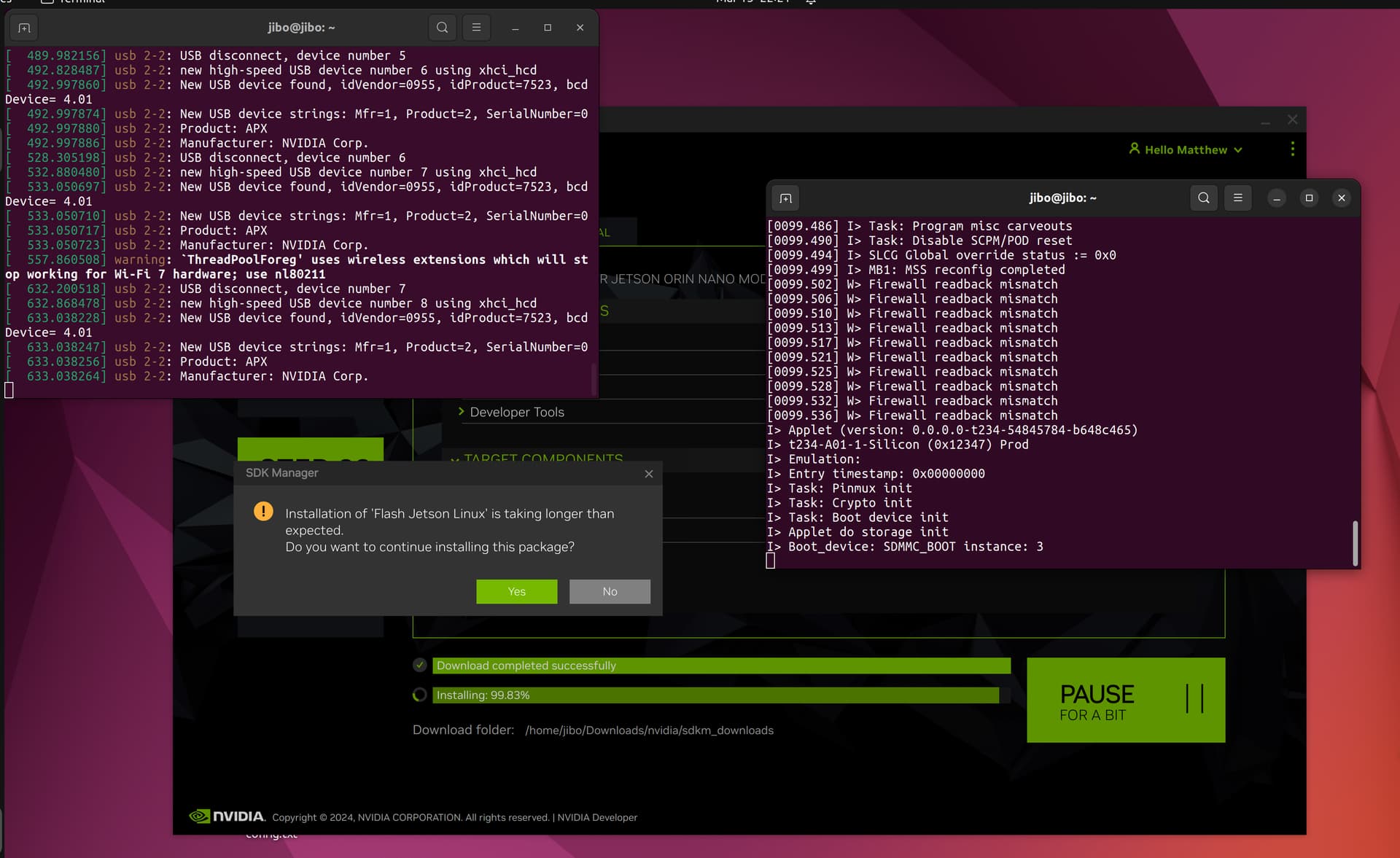Click the left terminal title jibo@jibo

[301, 28]
